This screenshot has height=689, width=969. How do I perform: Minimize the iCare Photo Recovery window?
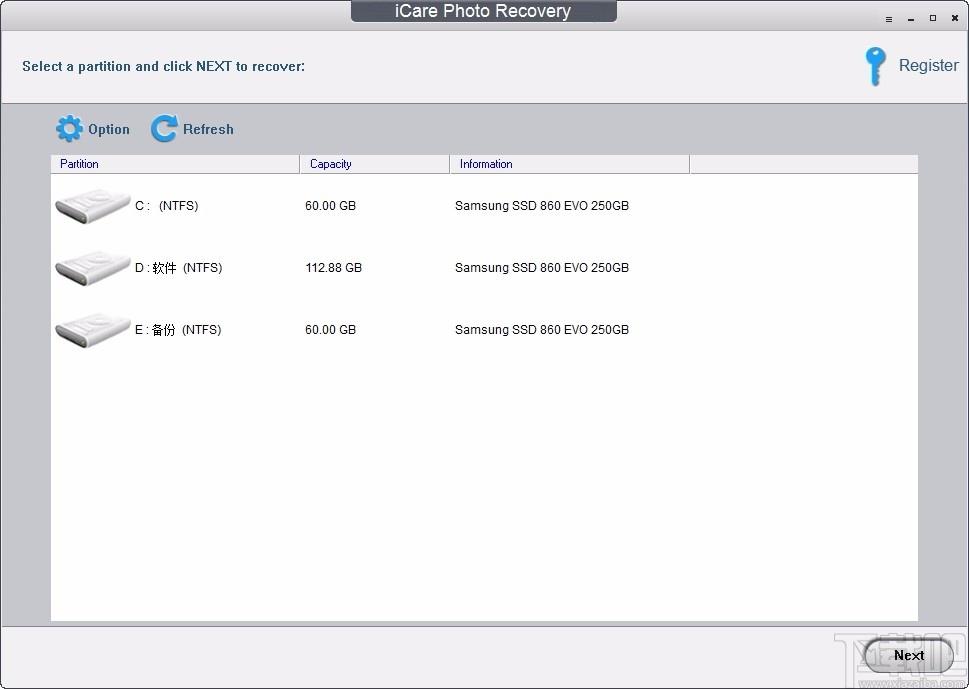(910, 19)
